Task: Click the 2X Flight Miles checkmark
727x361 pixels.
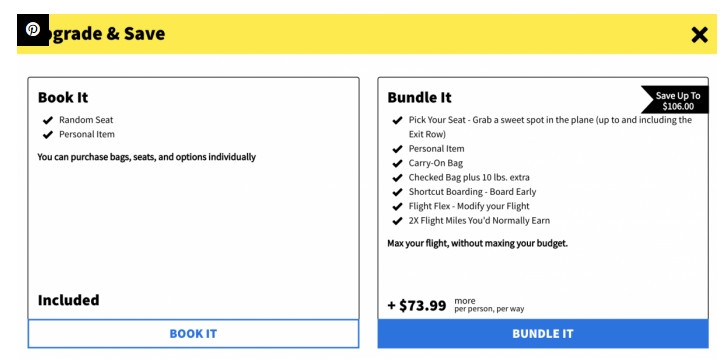Action: pyautogui.click(x=397, y=221)
